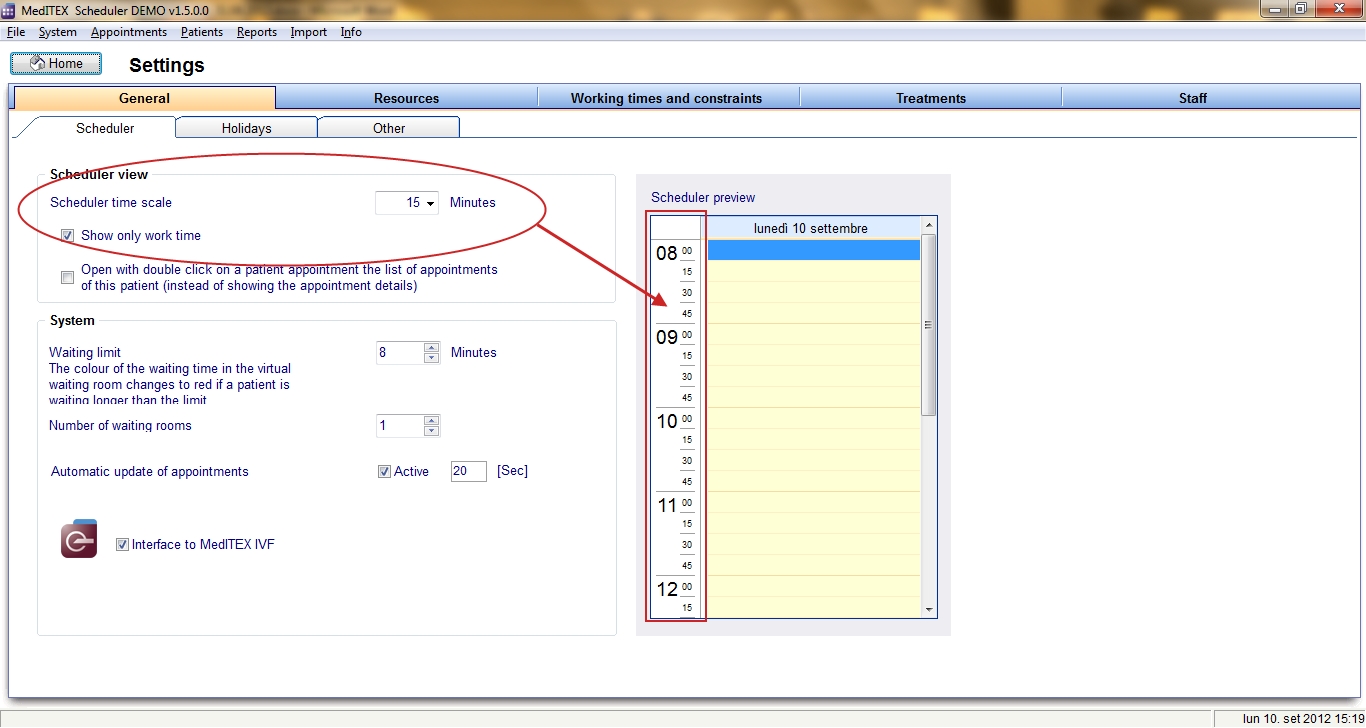Viewport: 1366px width, 728px height.
Task: Toggle Show only work time checkbox
Action: pyautogui.click(x=68, y=236)
